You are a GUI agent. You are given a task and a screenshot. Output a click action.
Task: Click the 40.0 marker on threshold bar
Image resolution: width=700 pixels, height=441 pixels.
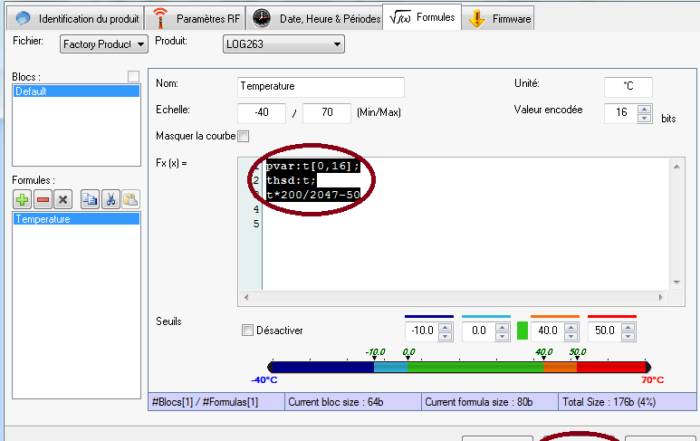coord(543,358)
